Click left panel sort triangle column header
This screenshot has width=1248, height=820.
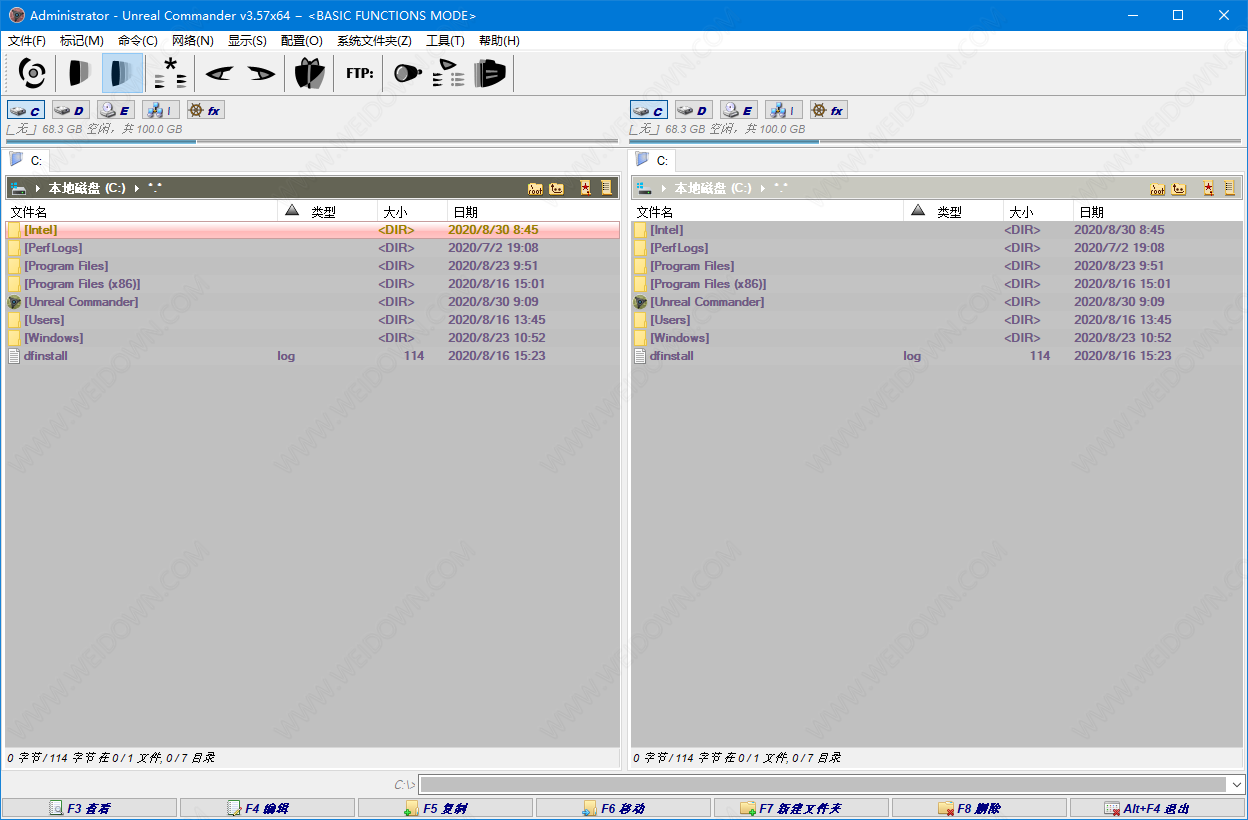(292, 211)
